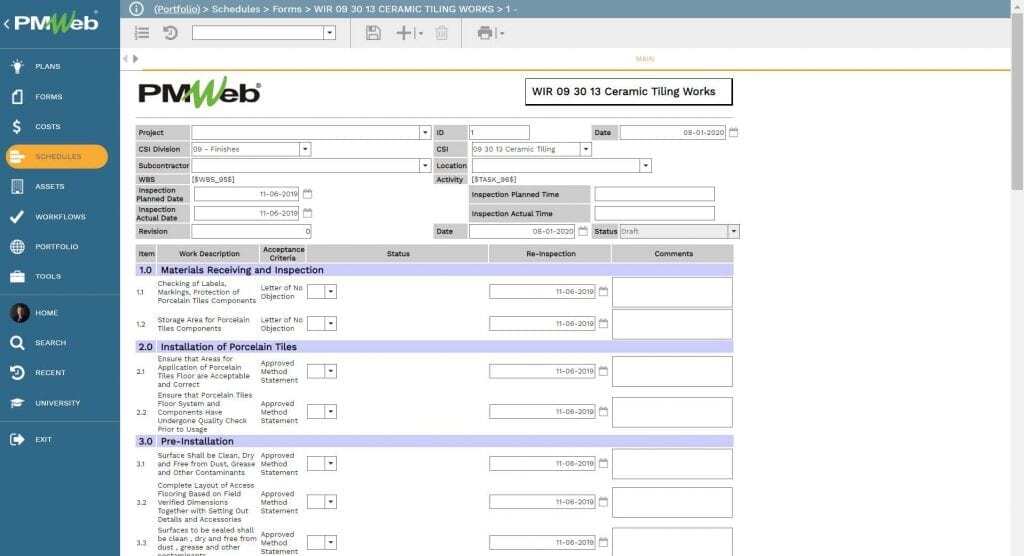Click the history toolbar icon

point(170,33)
